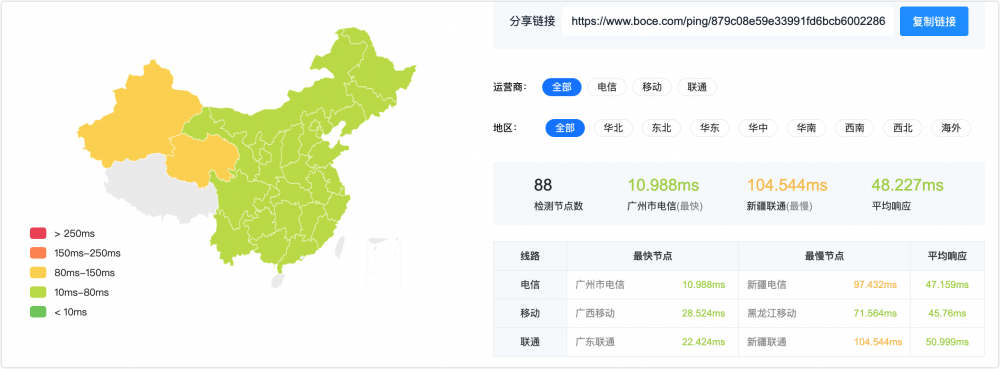Choose the 华南 region filter
This screenshot has width=1000, height=369.
click(x=807, y=128)
